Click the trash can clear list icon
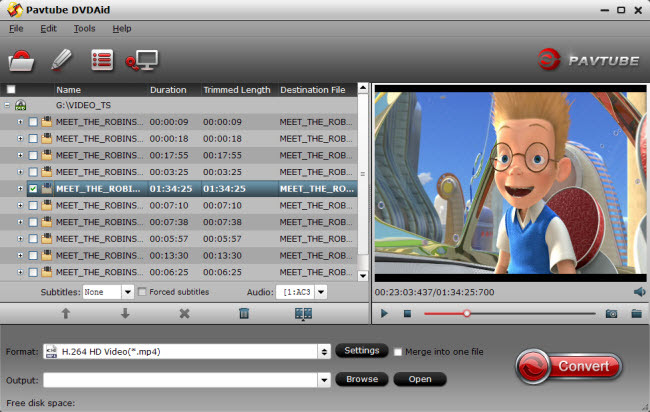This screenshot has height=412, width=650. (244, 313)
